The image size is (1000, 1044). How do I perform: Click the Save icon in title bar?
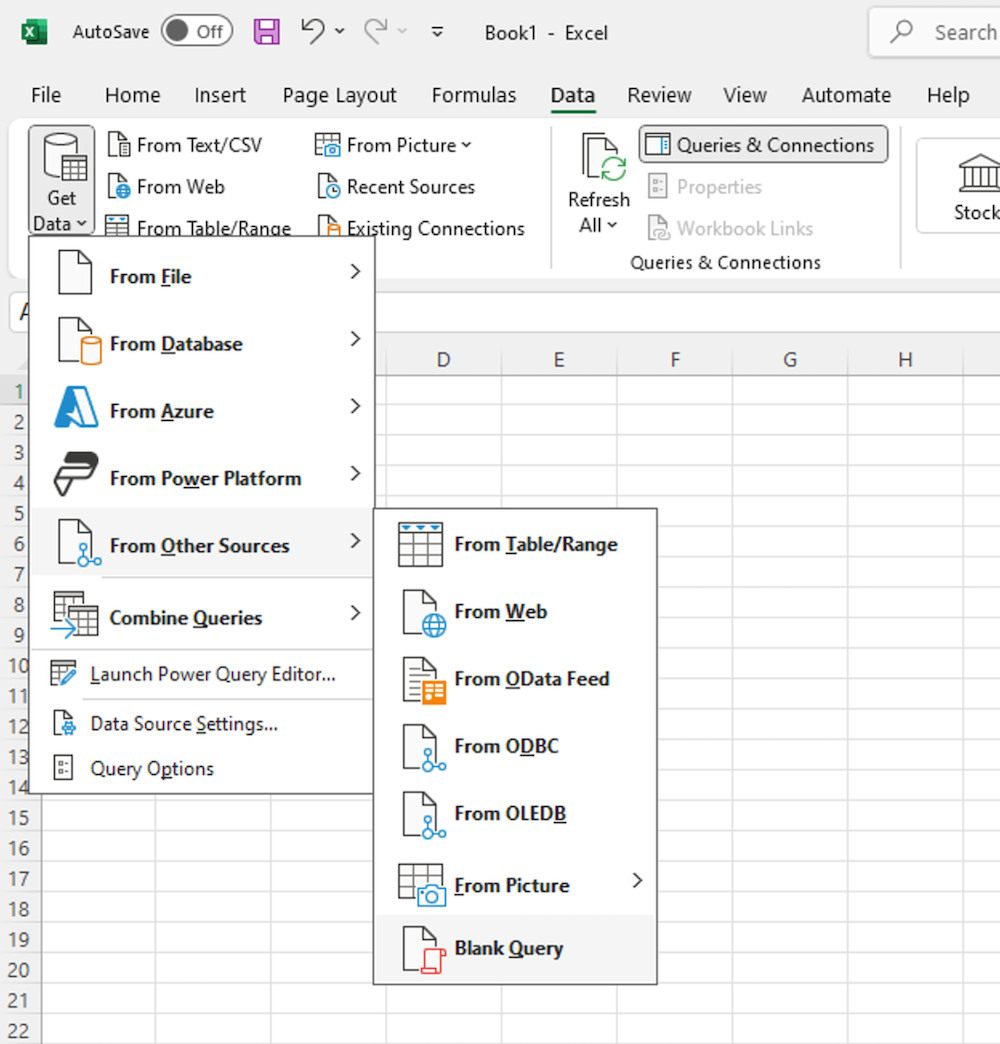click(267, 32)
